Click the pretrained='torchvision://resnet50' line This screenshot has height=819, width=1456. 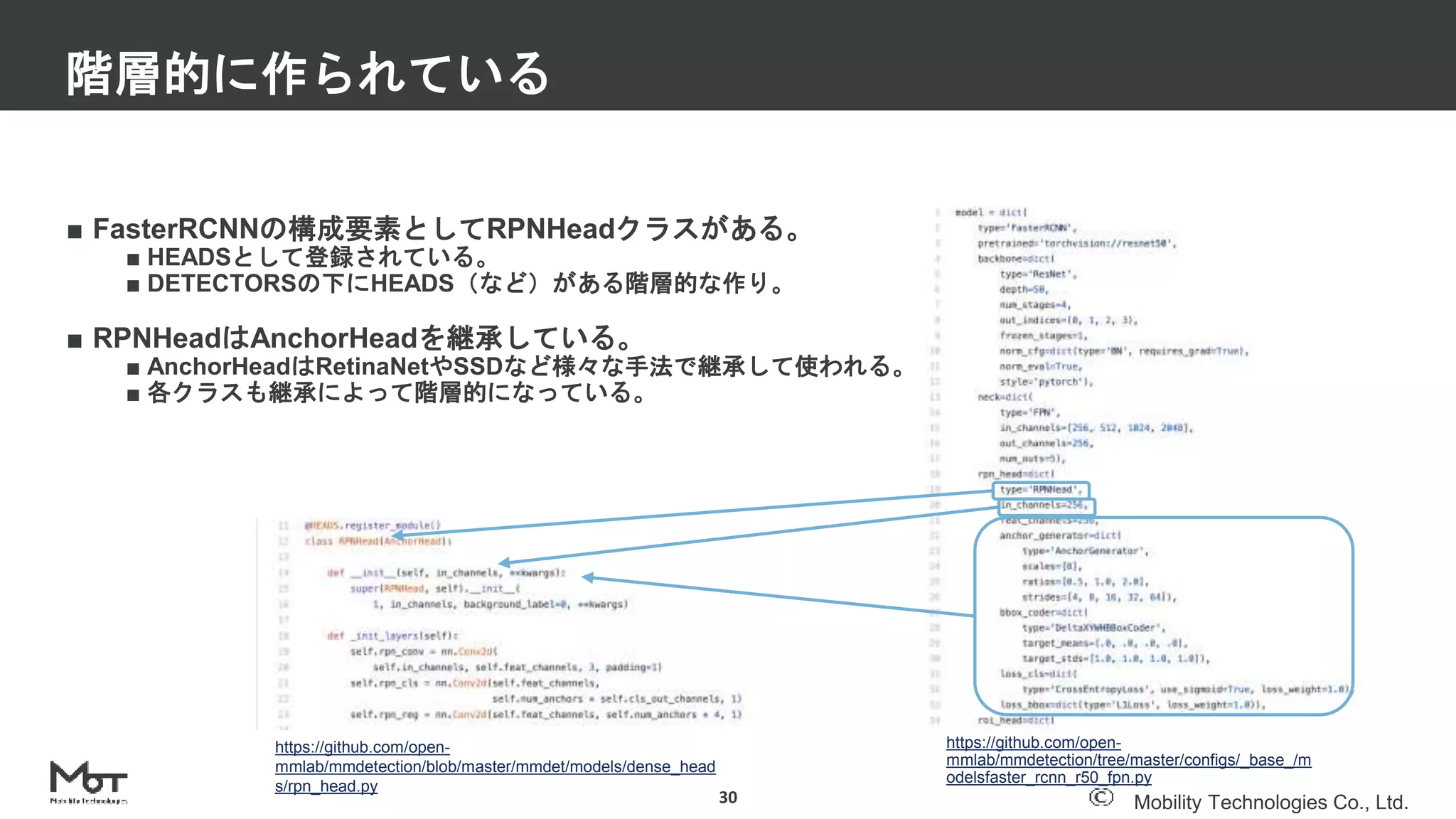(x=1077, y=244)
